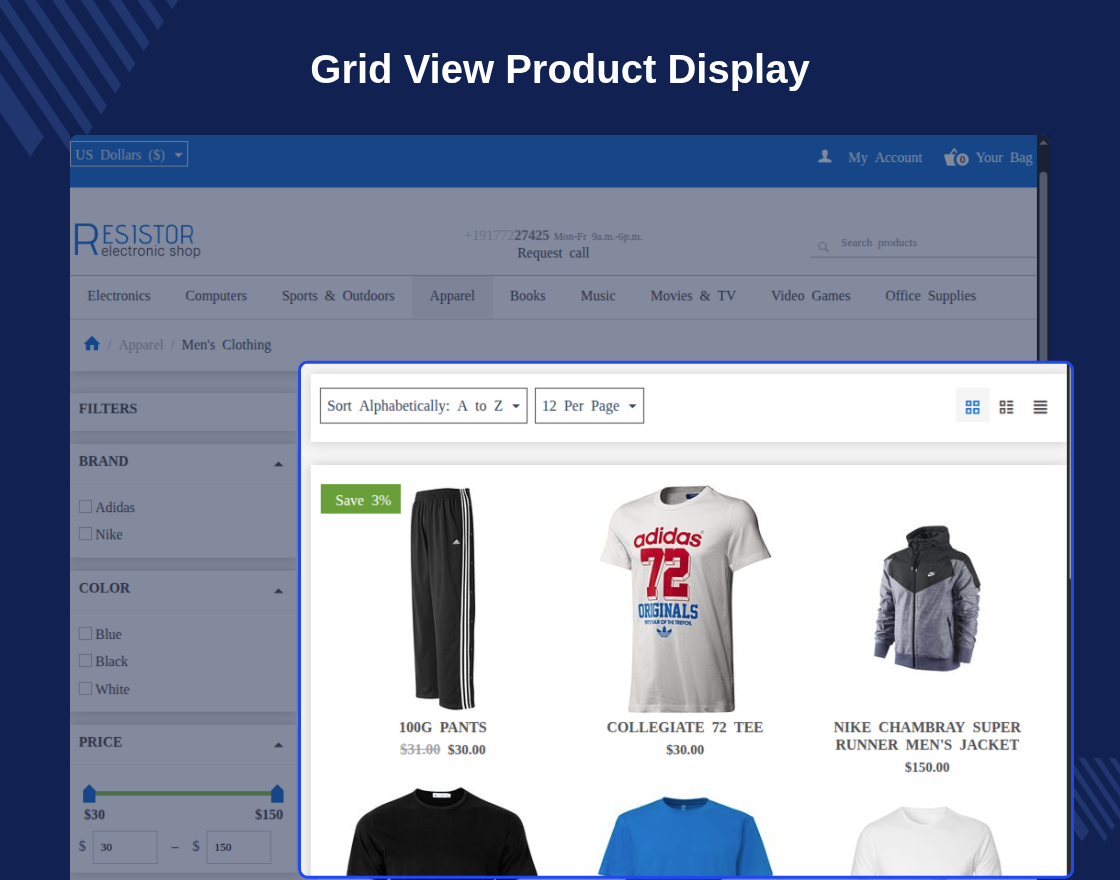Click the Save 3% badge

tap(361, 499)
